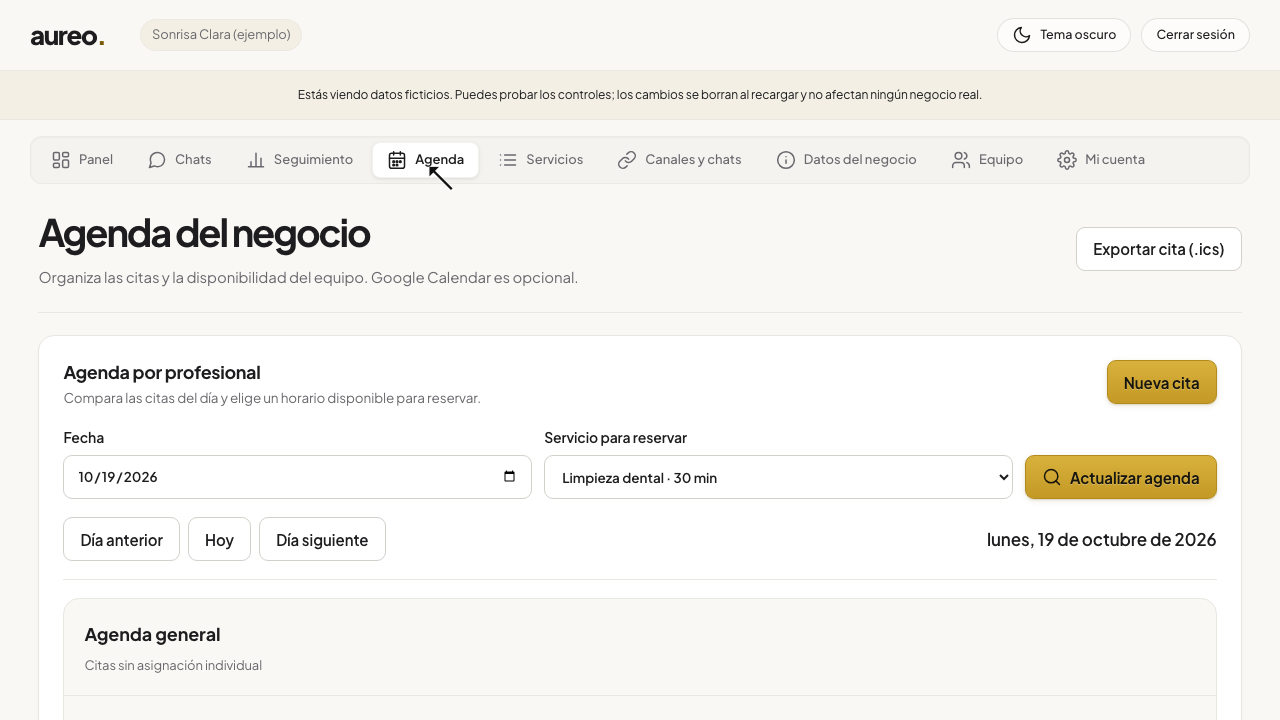Open the Chats tab label
The width and height of the screenshot is (1280, 720).
193,160
